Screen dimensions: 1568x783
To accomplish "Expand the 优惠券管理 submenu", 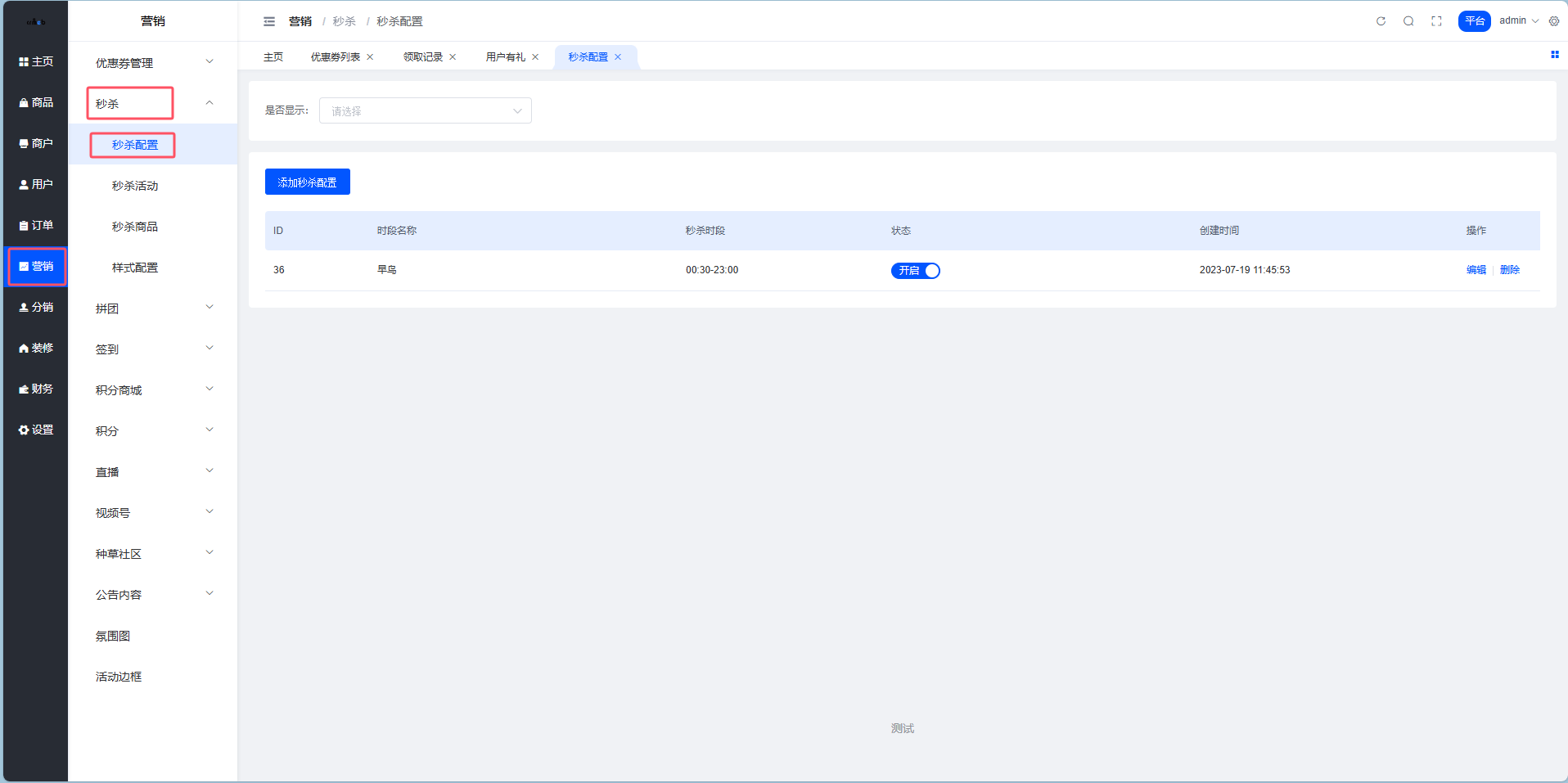I will pos(152,63).
